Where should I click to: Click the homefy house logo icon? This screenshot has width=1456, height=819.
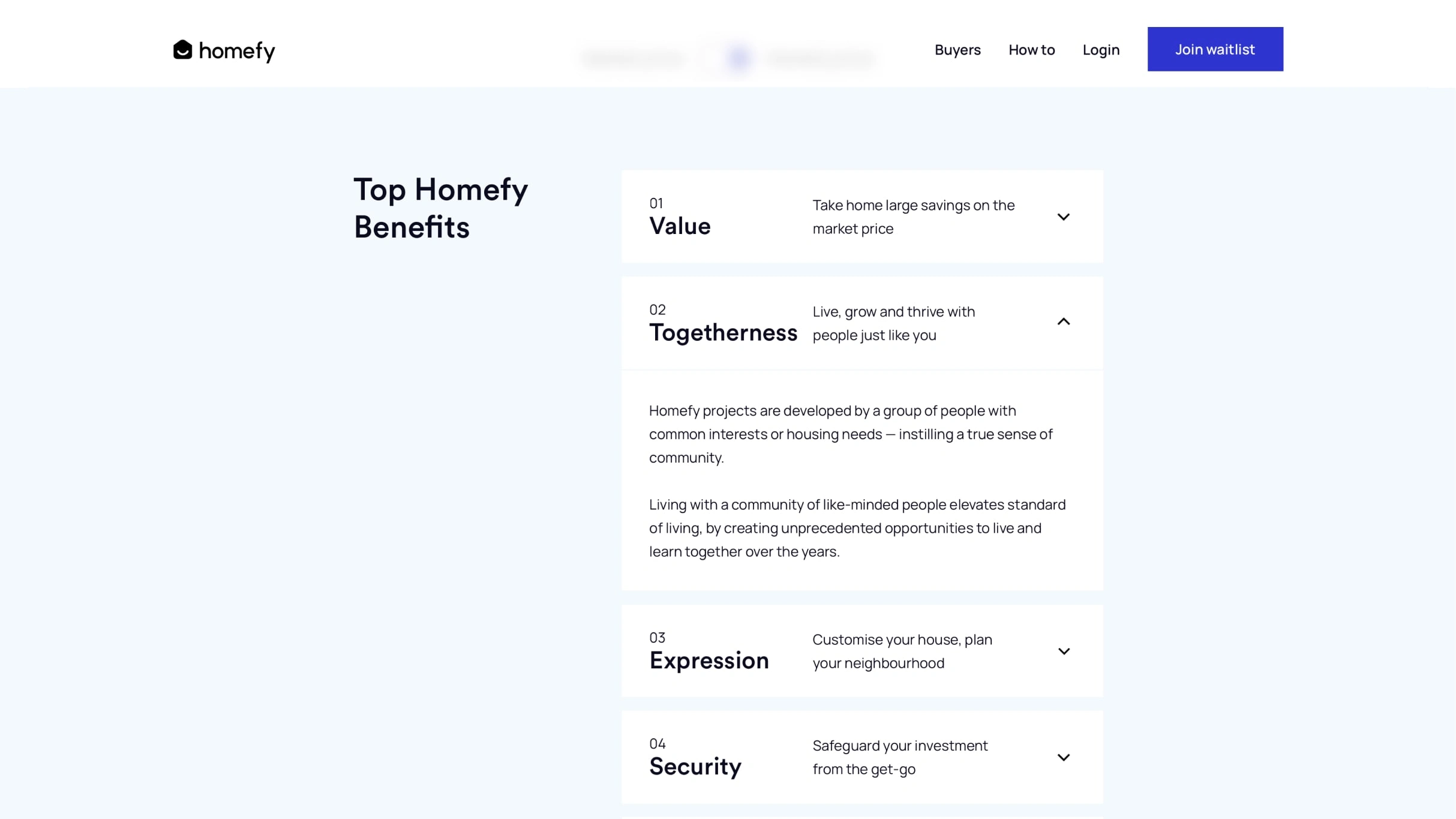(183, 50)
